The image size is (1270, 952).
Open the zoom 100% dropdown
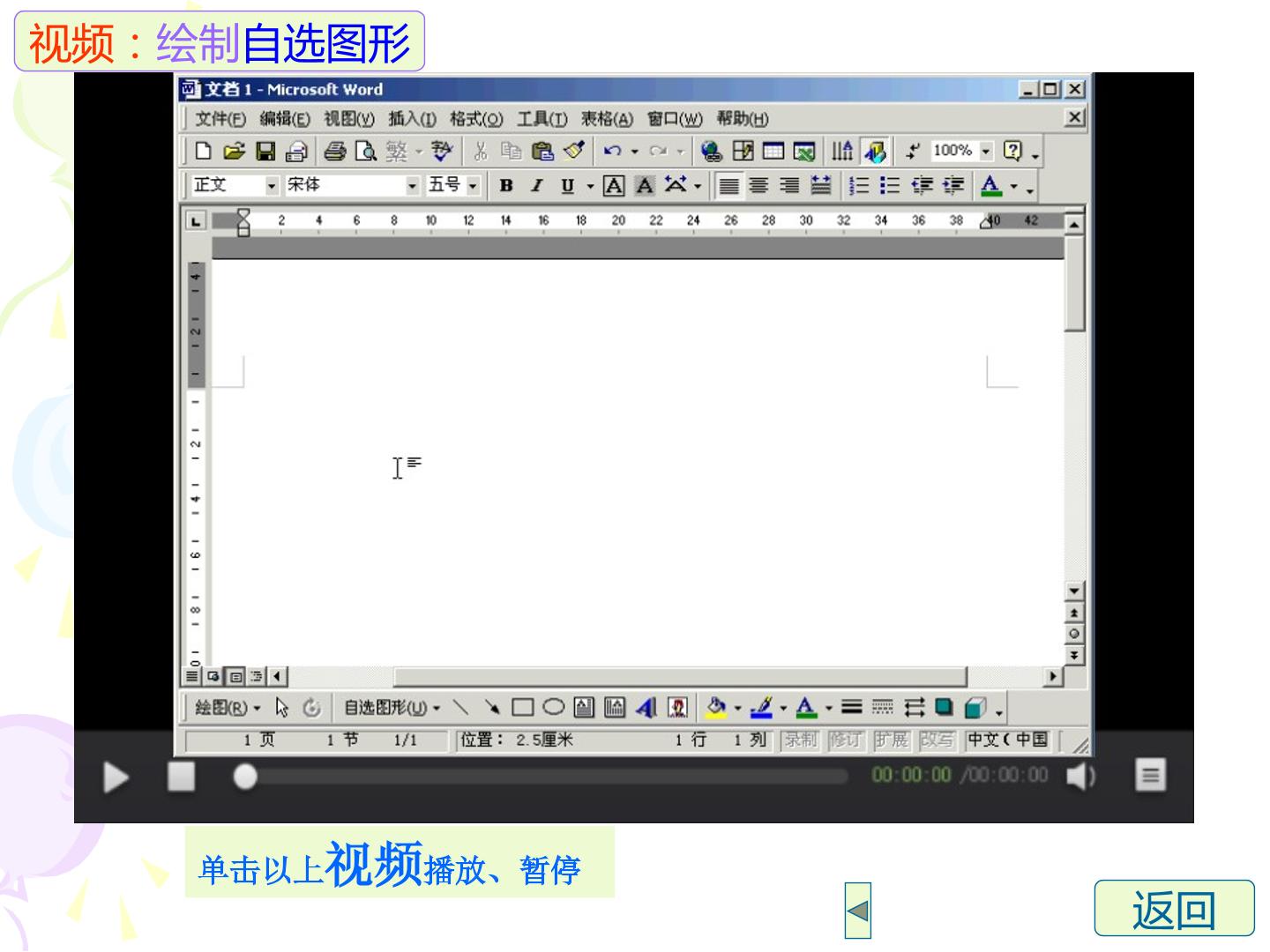point(986,152)
